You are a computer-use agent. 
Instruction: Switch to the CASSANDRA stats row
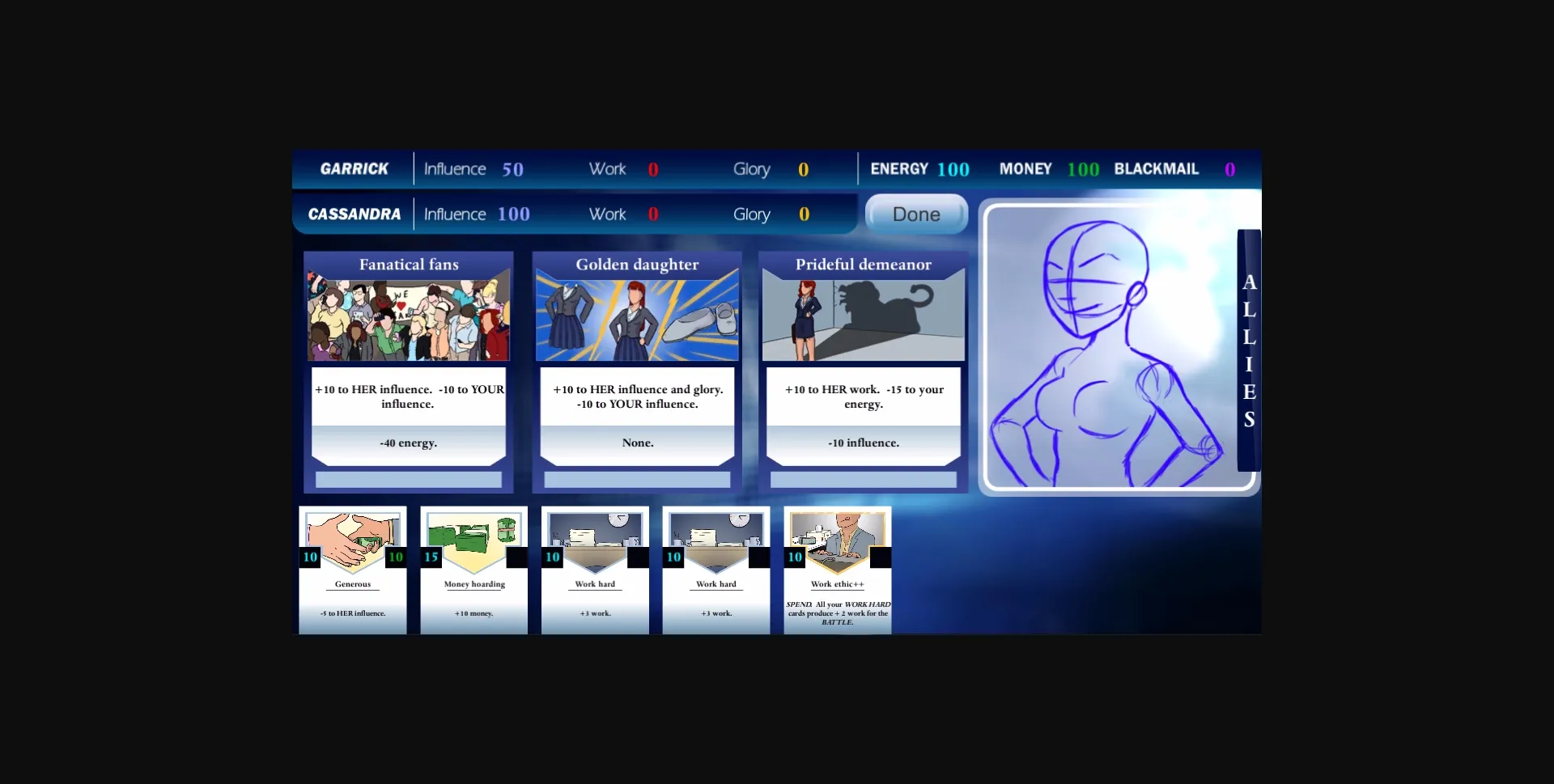pyautogui.click(x=354, y=214)
